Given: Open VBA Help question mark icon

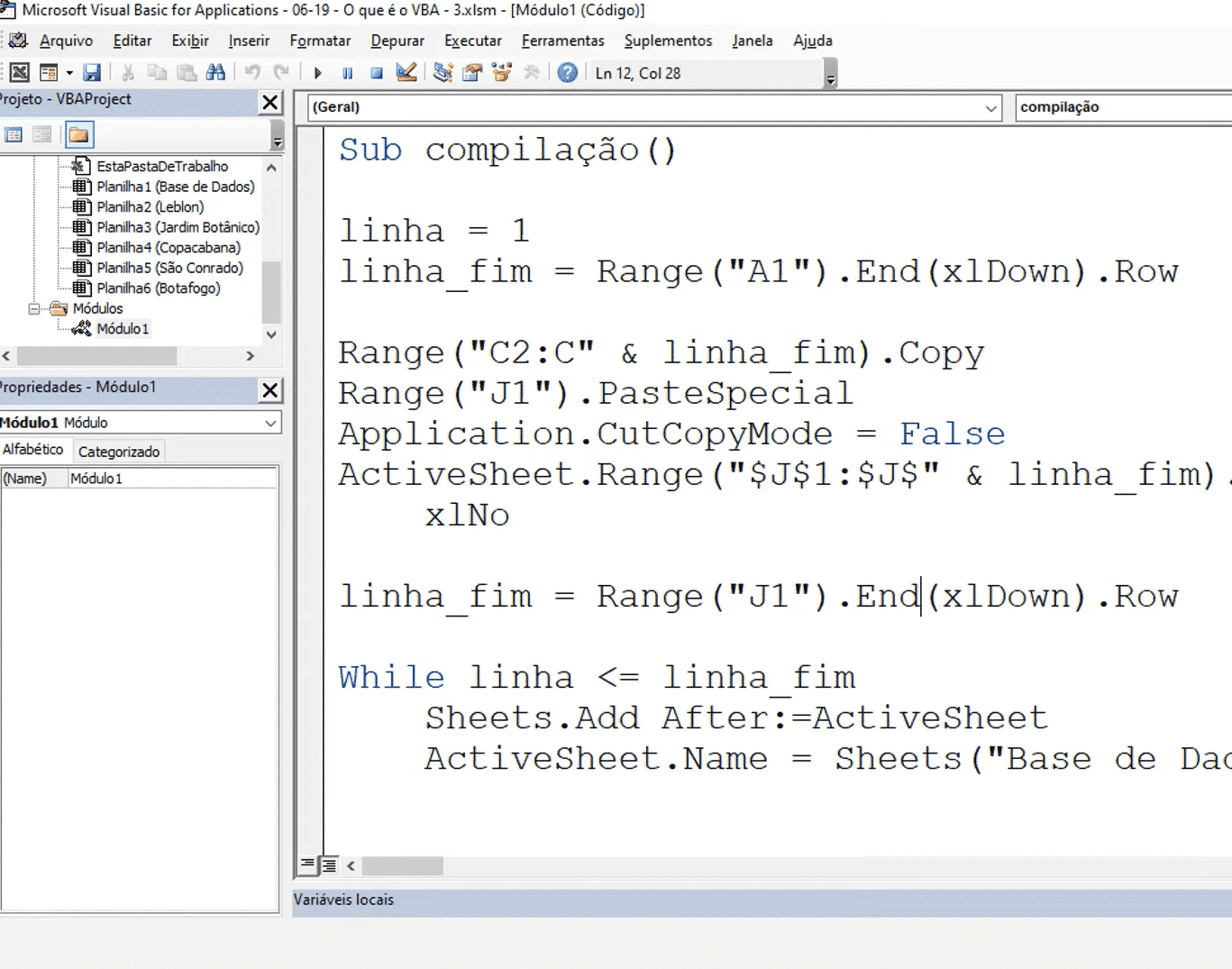Looking at the screenshot, I should [x=567, y=73].
